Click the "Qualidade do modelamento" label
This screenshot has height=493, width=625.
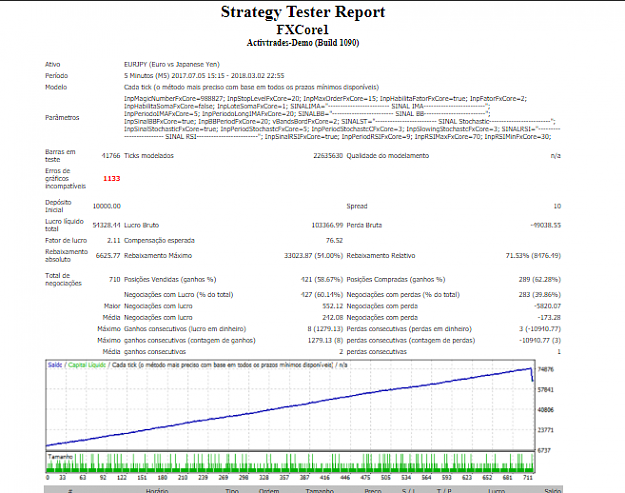[388, 156]
